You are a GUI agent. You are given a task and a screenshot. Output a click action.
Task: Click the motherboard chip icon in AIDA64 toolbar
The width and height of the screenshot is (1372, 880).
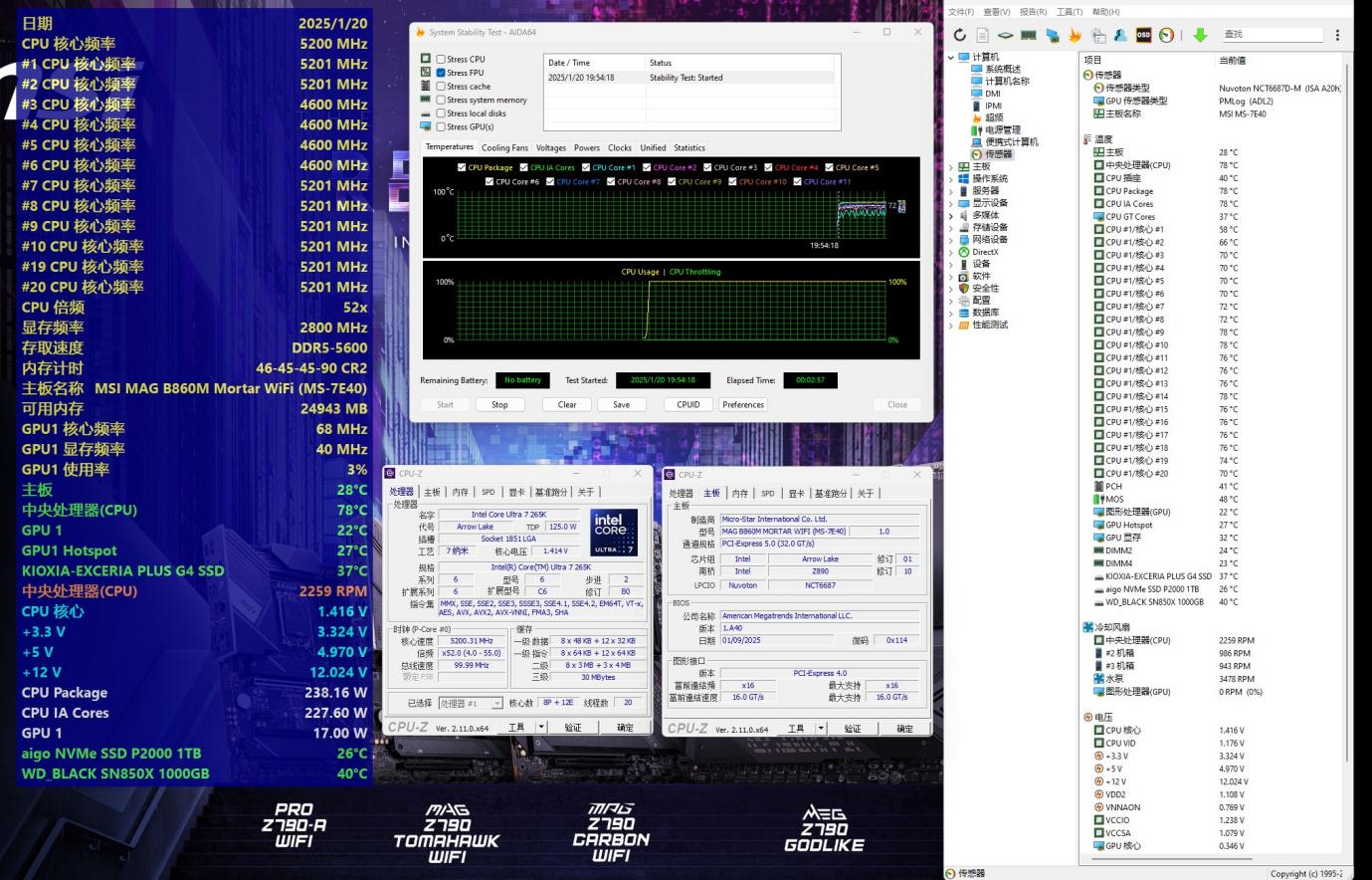pyautogui.click(x=1005, y=35)
